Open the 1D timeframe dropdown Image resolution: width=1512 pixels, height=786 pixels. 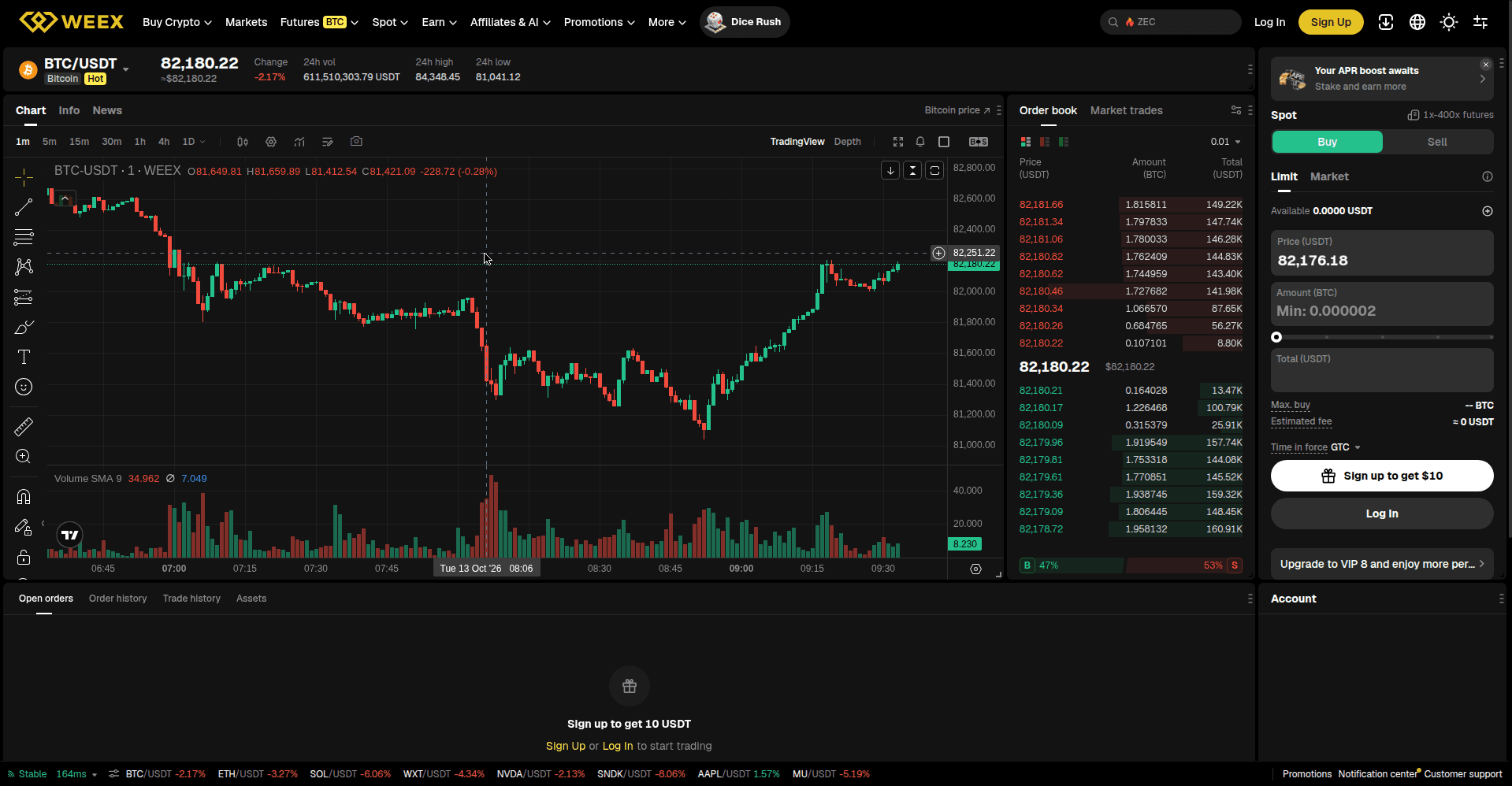click(194, 142)
